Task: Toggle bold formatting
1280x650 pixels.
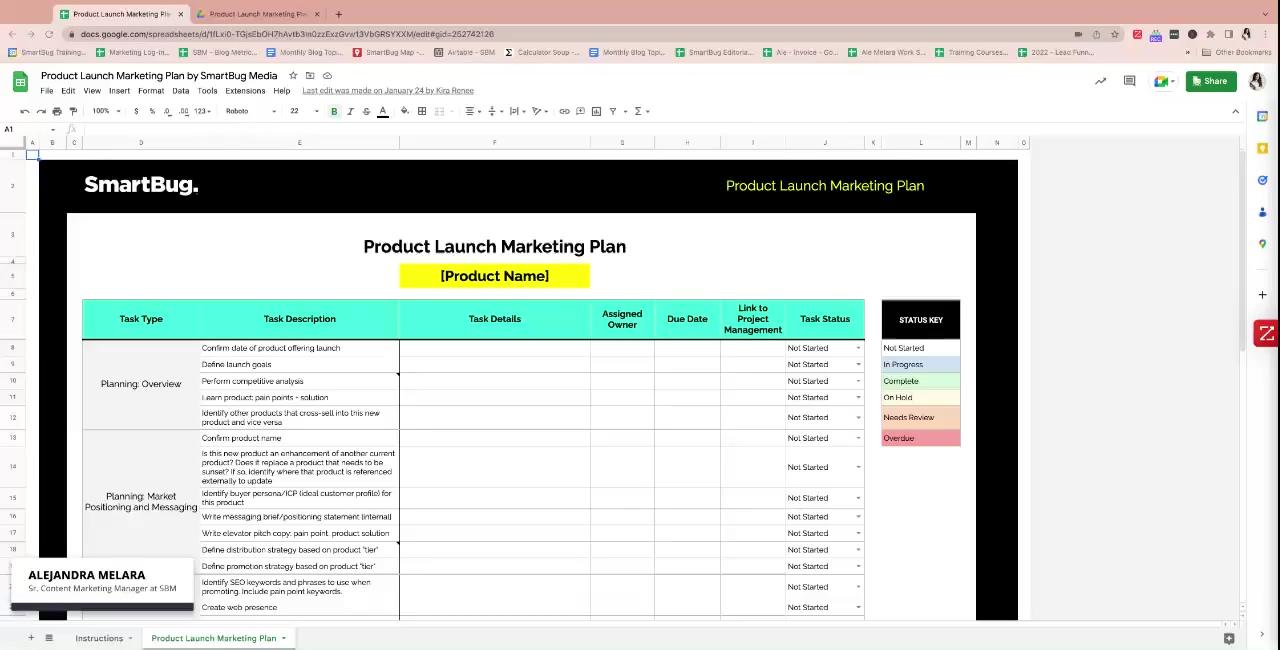Action: click(x=334, y=111)
